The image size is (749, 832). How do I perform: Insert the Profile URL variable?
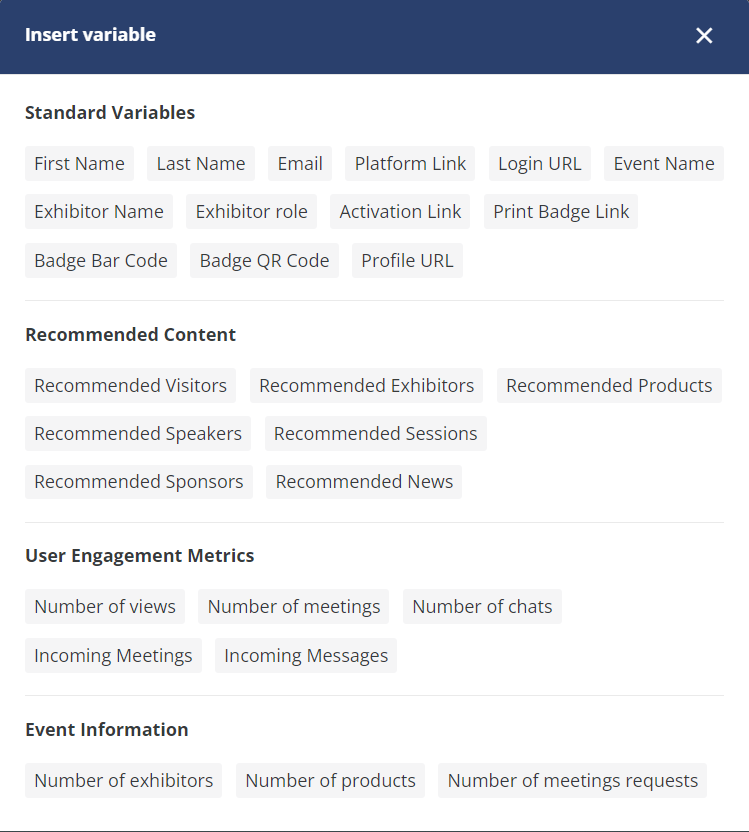(x=407, y=261)
